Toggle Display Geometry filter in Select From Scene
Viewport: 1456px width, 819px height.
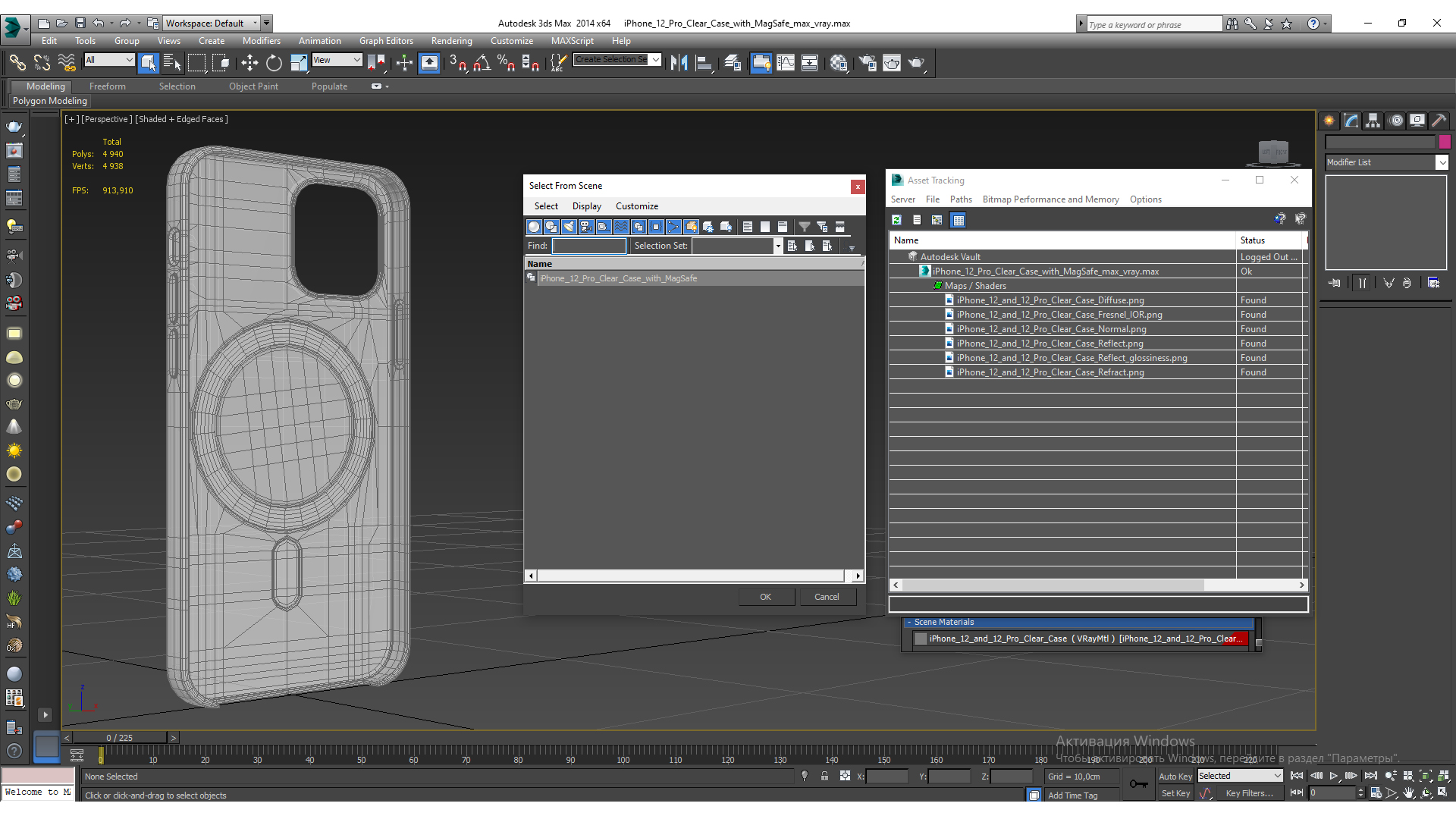[x=534, y=227]
